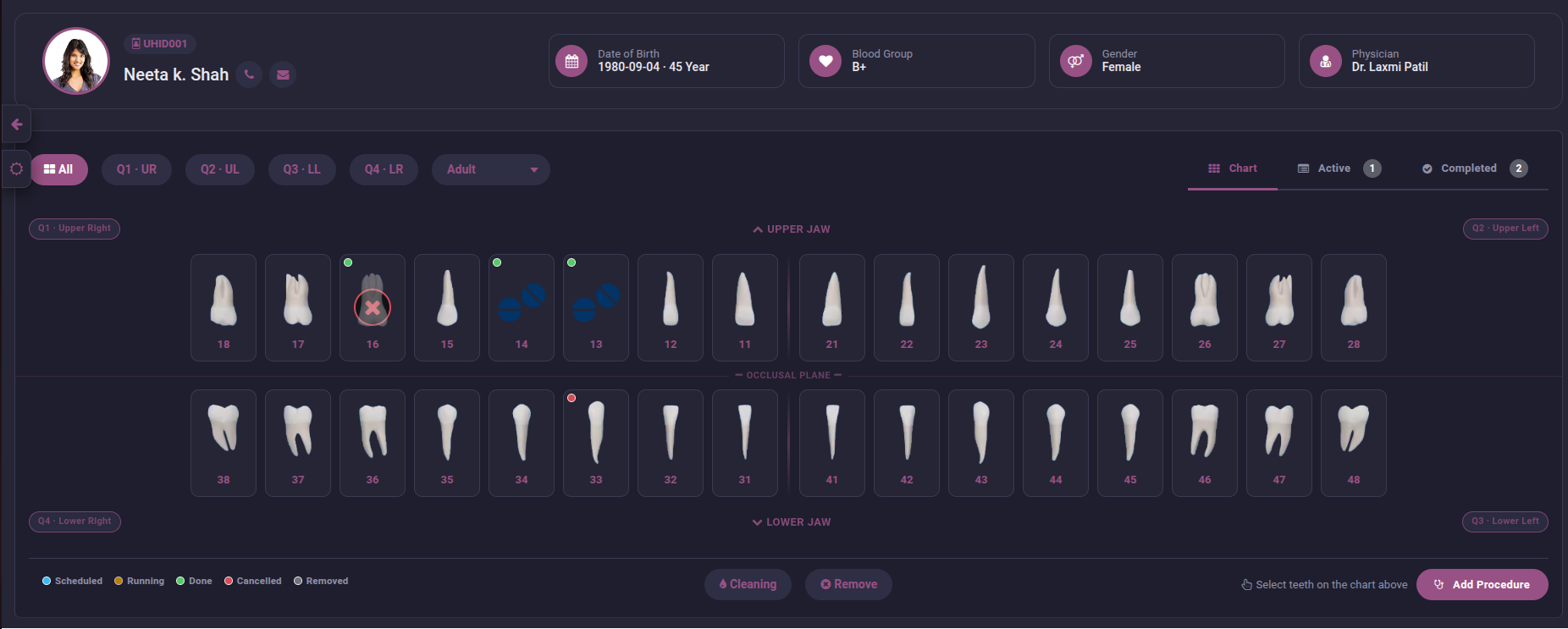Select upper tooth 21

[x=832, y=307]
